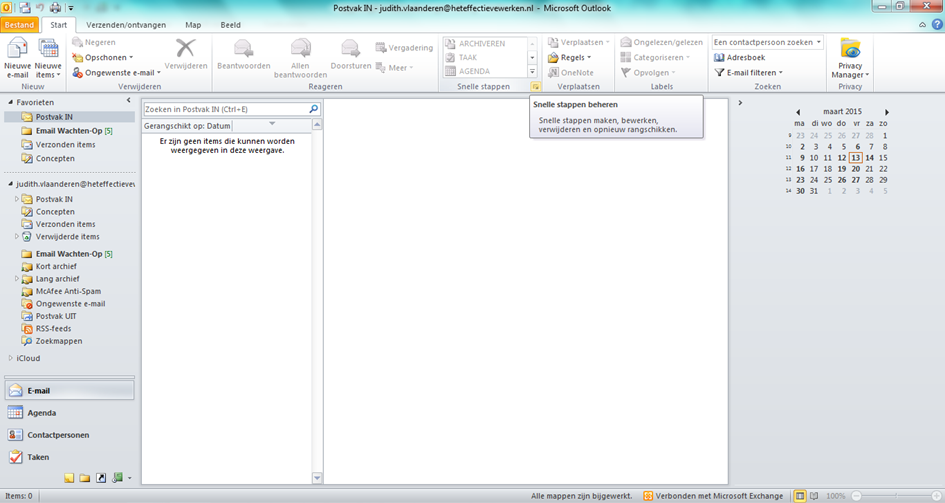Open E-mail filteren dropdown

[x=749, y=72]
